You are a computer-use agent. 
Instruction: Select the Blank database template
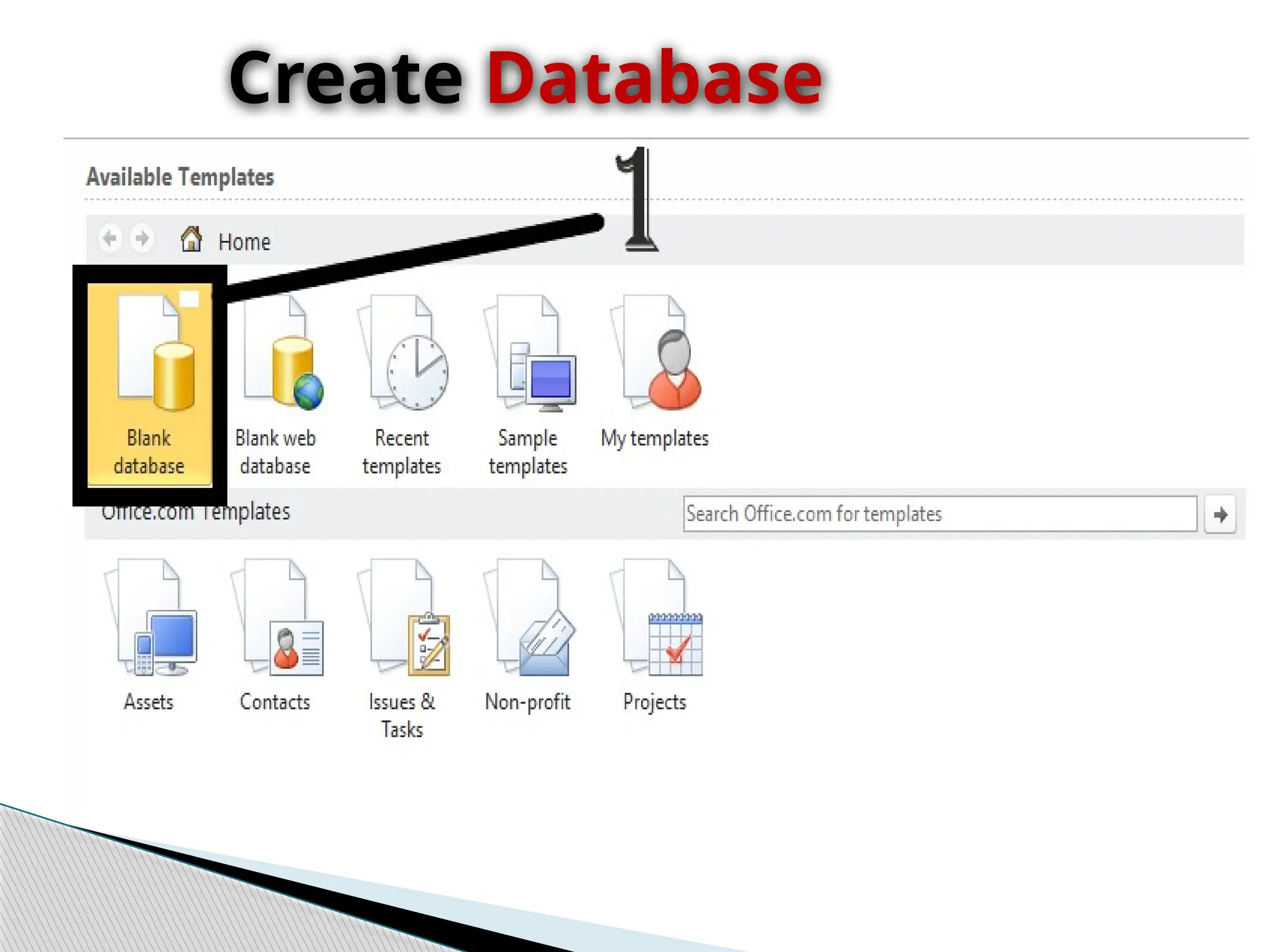click(149, 384)
